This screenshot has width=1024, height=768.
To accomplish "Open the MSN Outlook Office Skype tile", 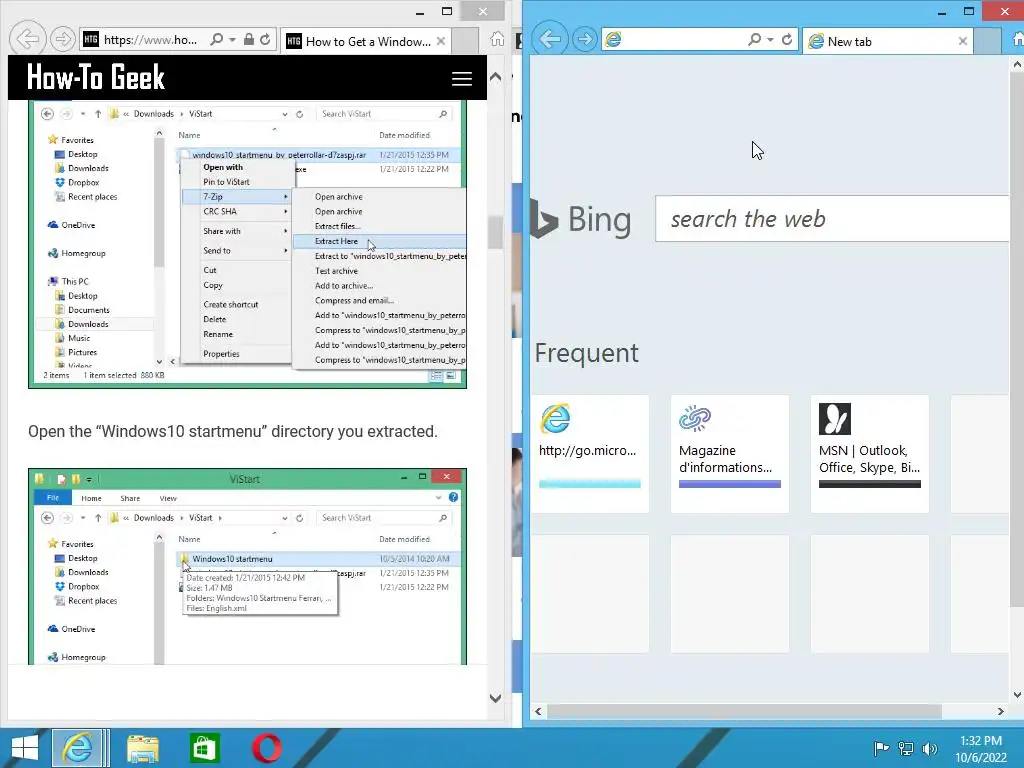I will [x=869, y=453].
